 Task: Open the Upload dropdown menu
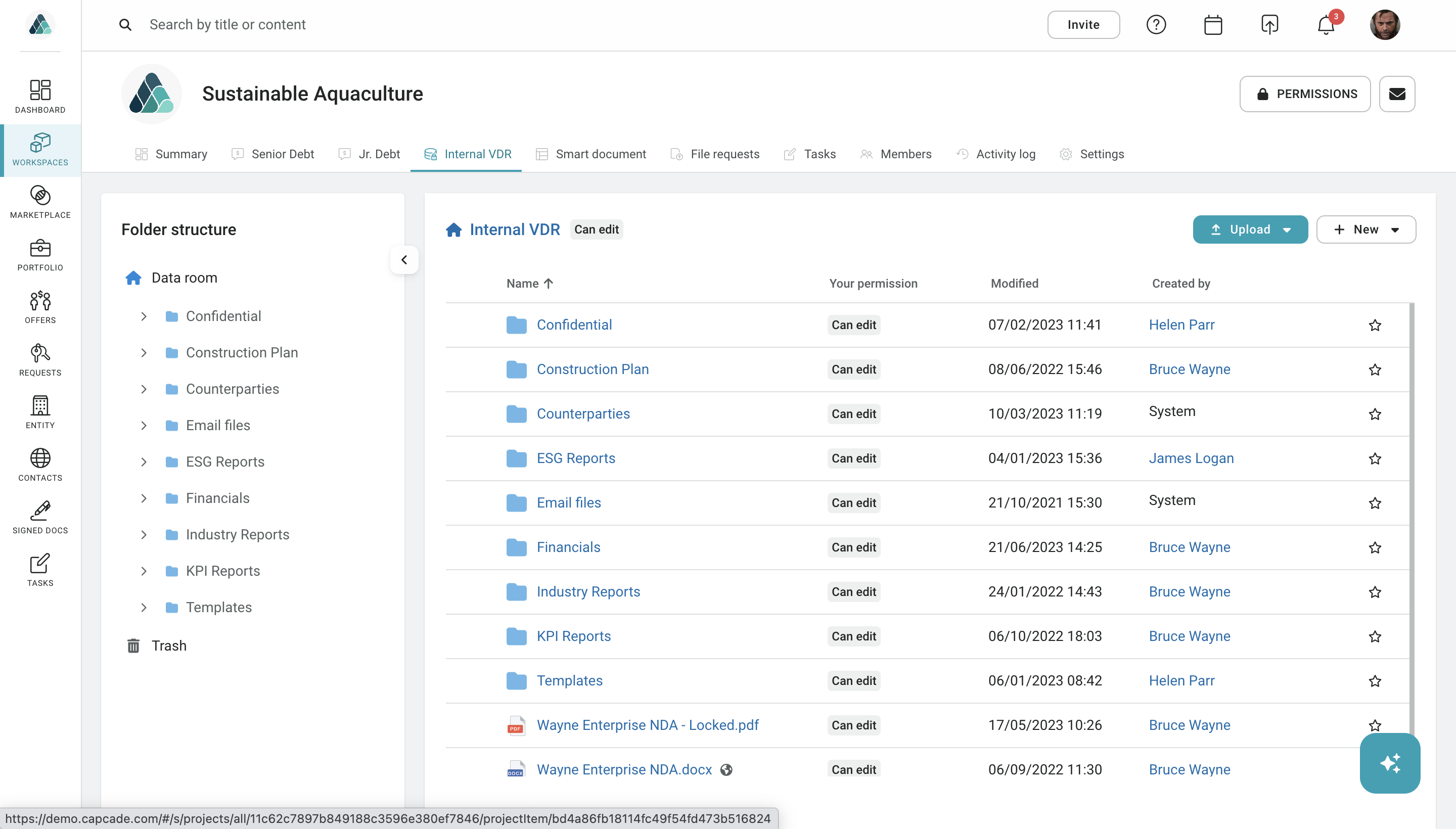tap(1287, 230)
